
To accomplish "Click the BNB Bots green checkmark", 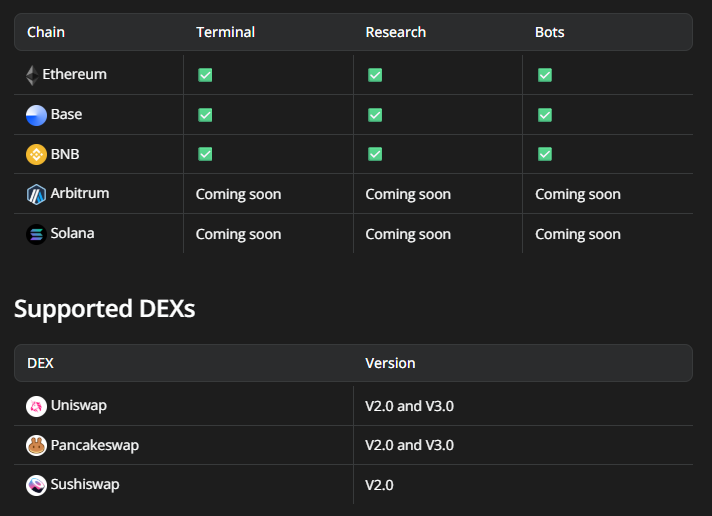I will 545,154.
